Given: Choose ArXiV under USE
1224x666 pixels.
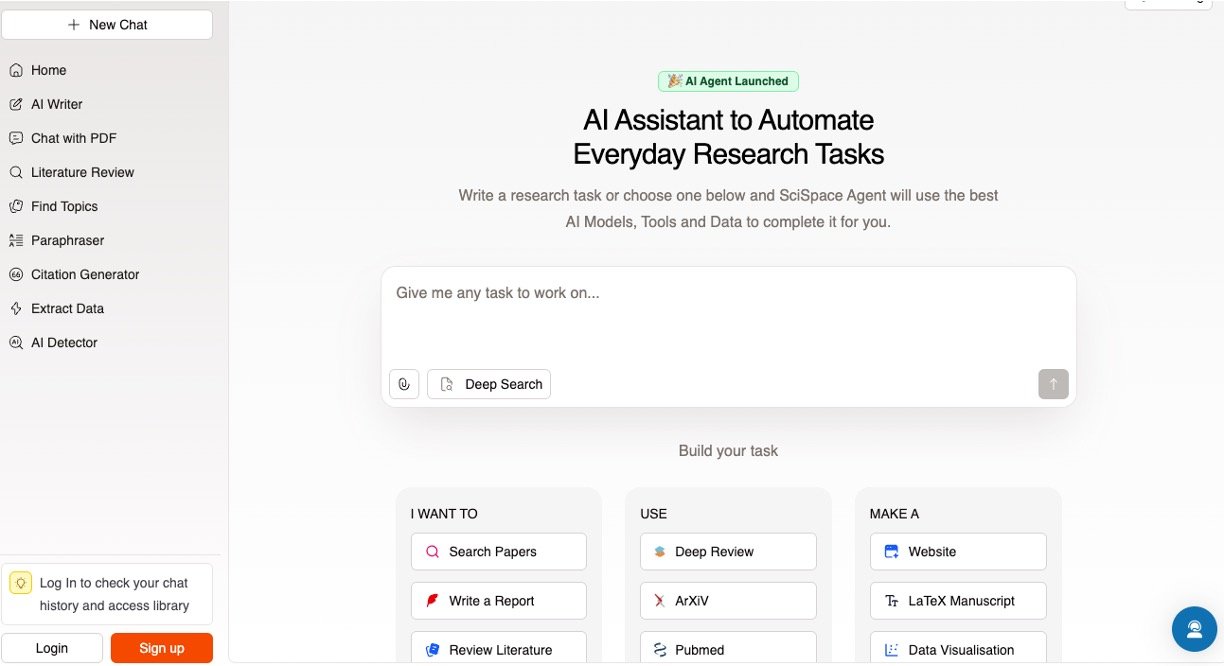Looking at the screenshot, I should 728,601.
